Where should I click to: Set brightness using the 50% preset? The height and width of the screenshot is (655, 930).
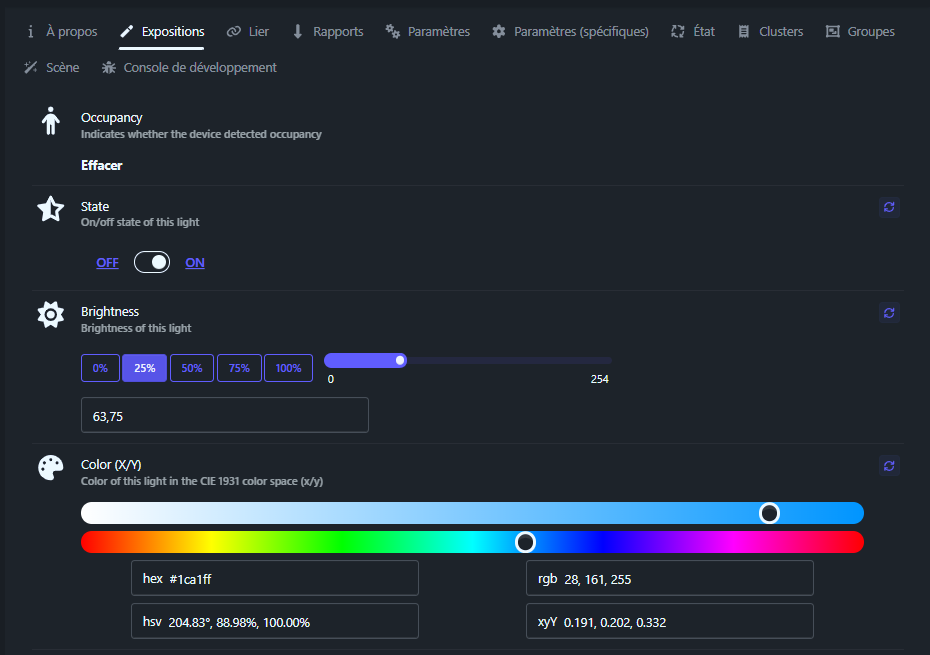click(191, 367)
